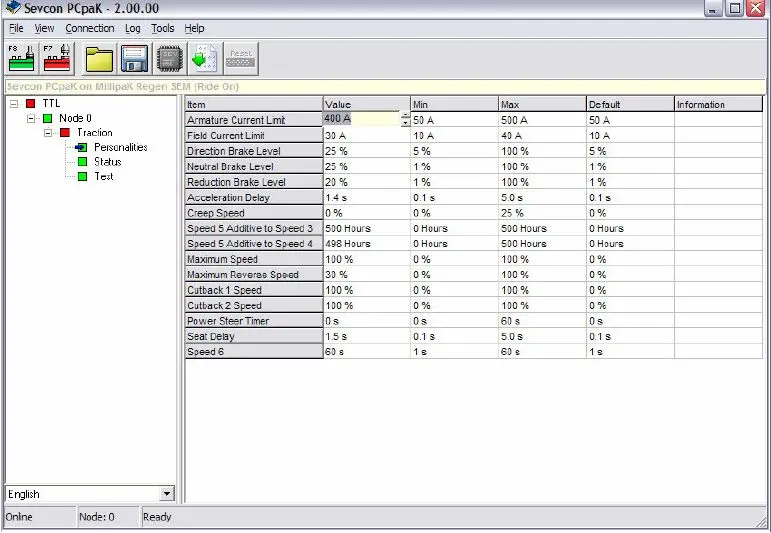Open the Tools menu
This screenshot has height=533, width=771.
(x=162, y=29)
